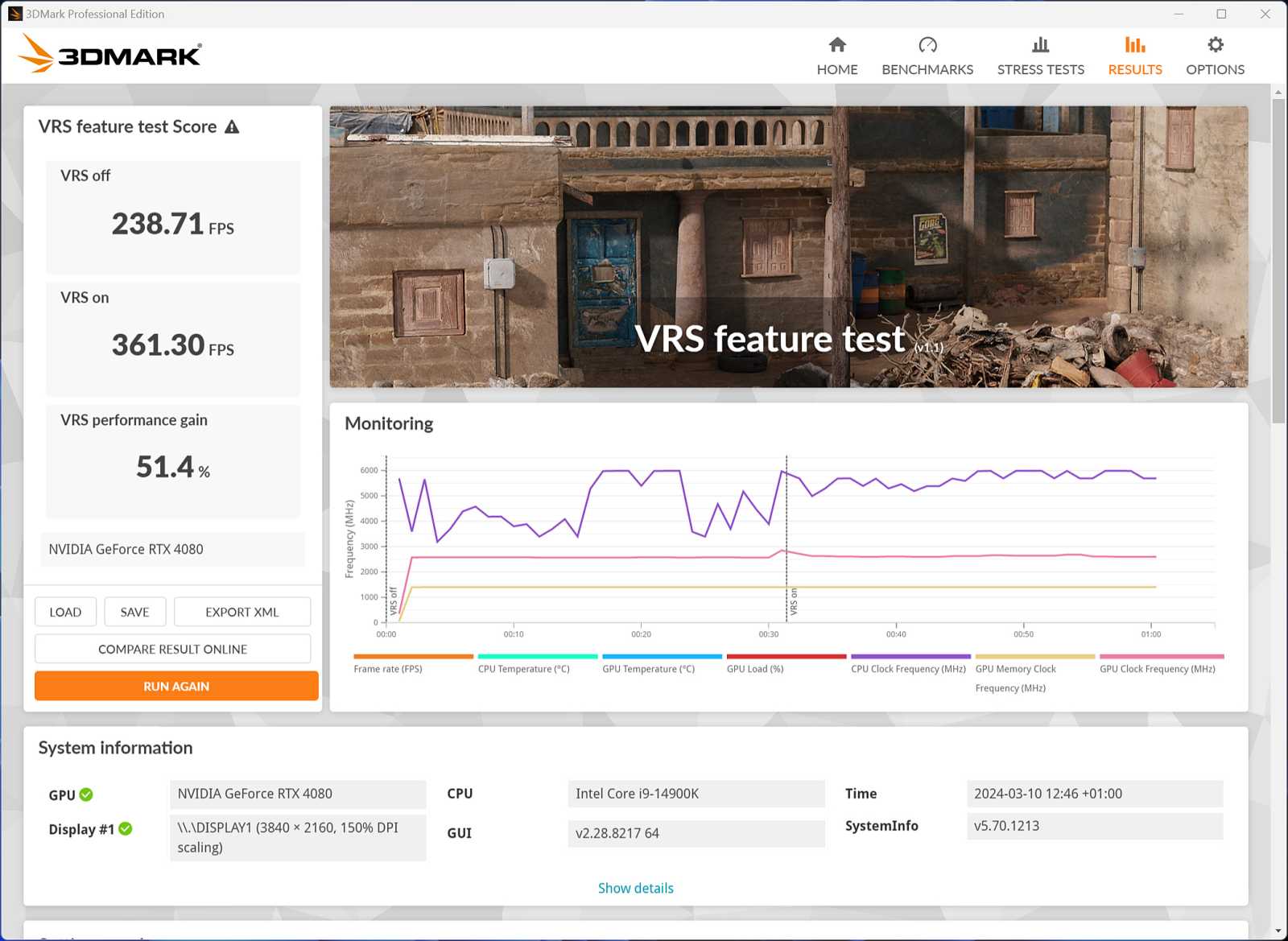1288x941 pixels.
Task: Click the 6000 frequency axis label
Action: [369, 470]
